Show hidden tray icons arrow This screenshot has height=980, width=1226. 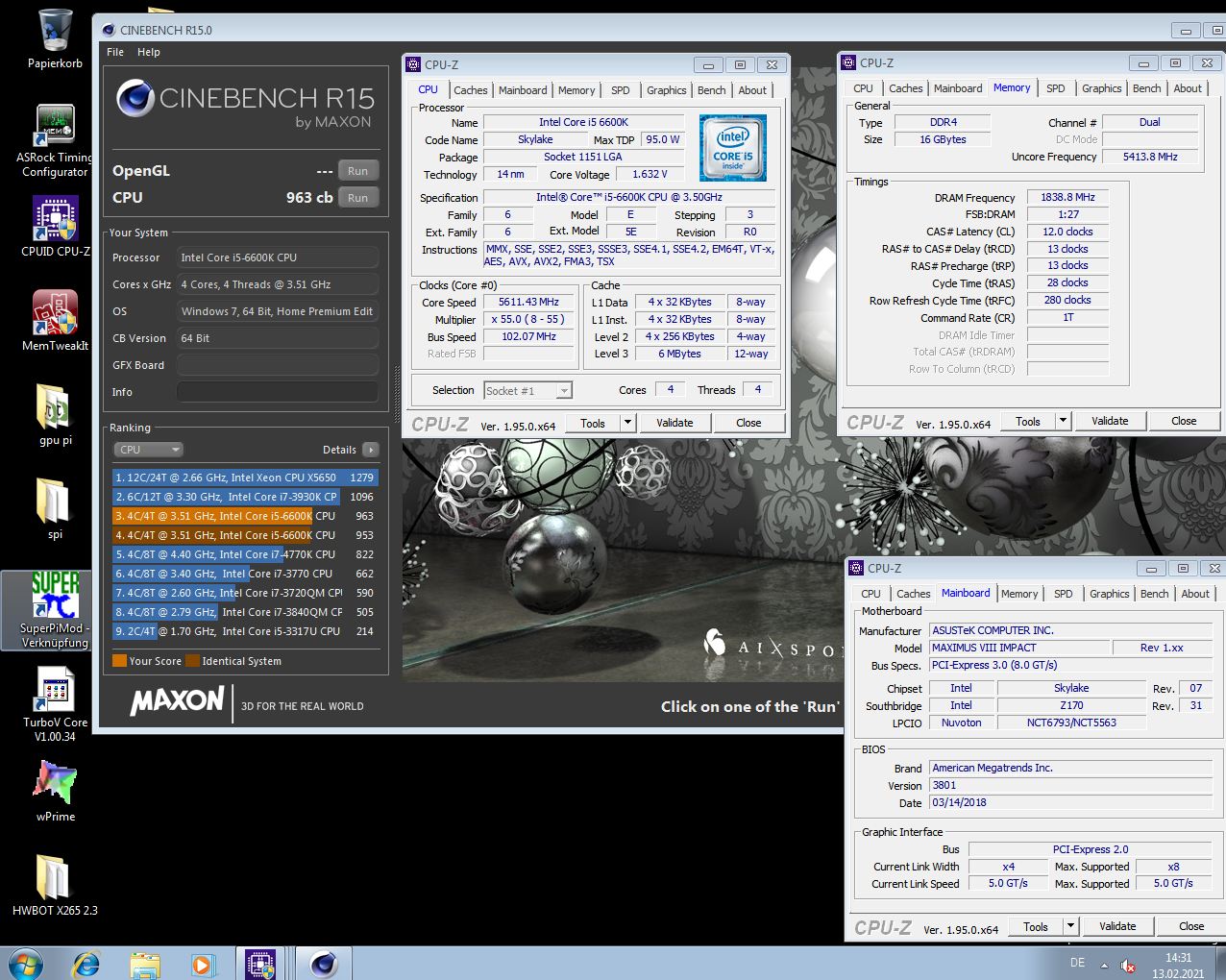1104,965
